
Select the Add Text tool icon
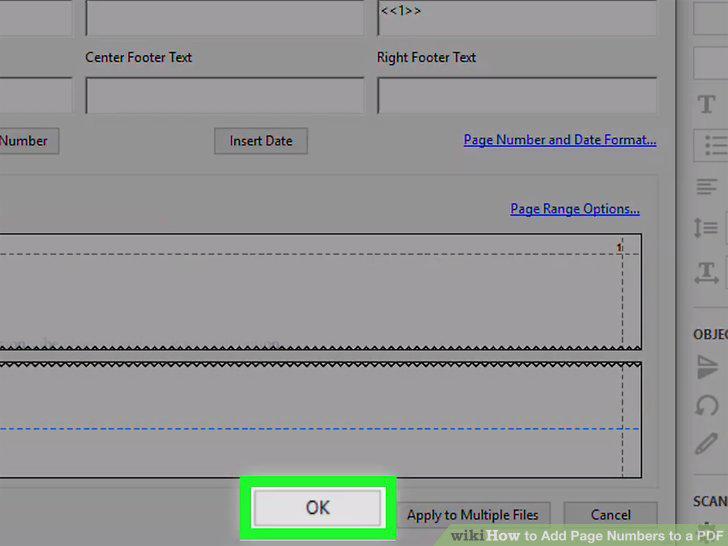click(706, 104)
